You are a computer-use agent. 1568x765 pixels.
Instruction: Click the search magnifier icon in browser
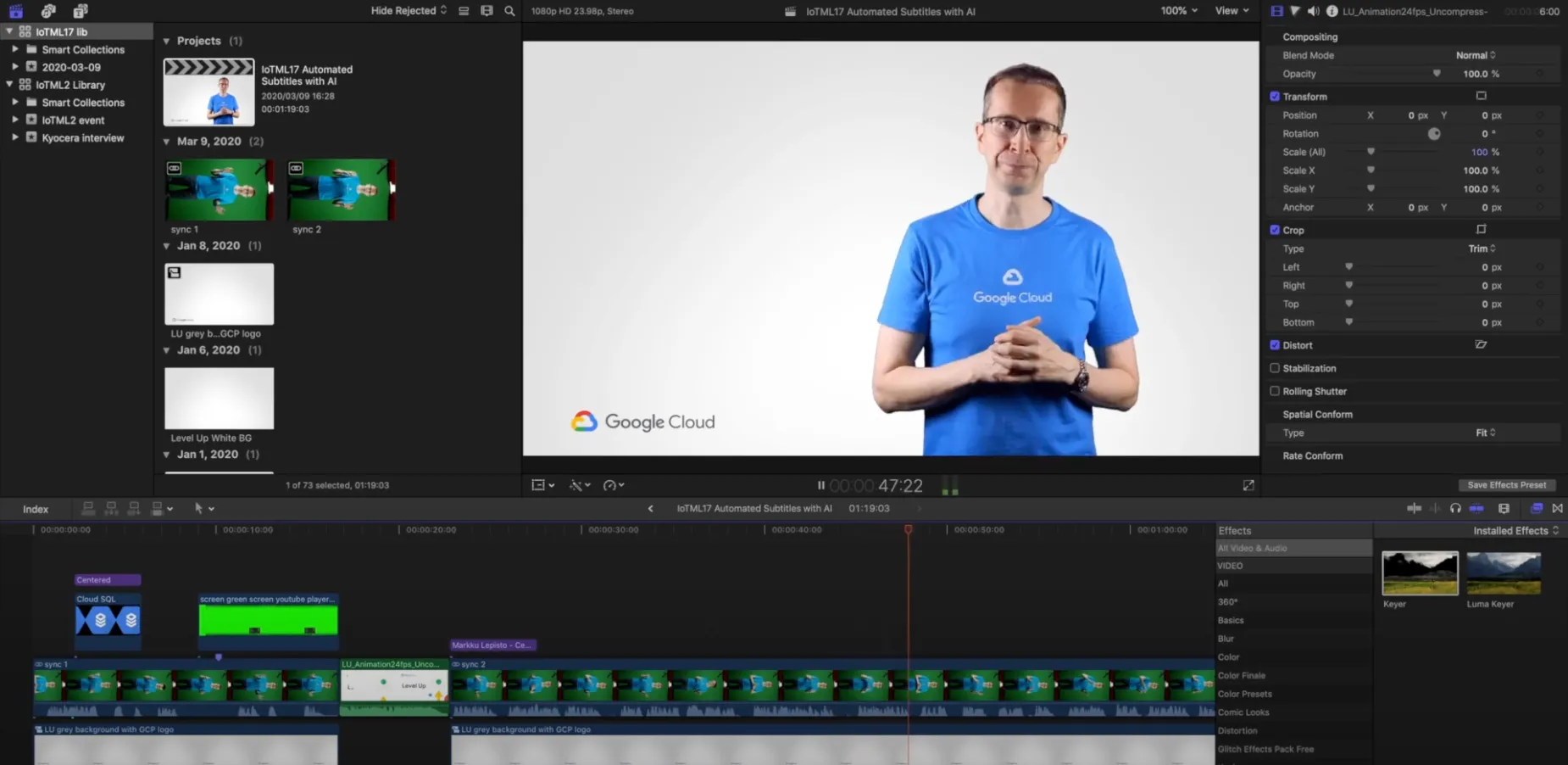pyautogui.click(x=509, y=11)
